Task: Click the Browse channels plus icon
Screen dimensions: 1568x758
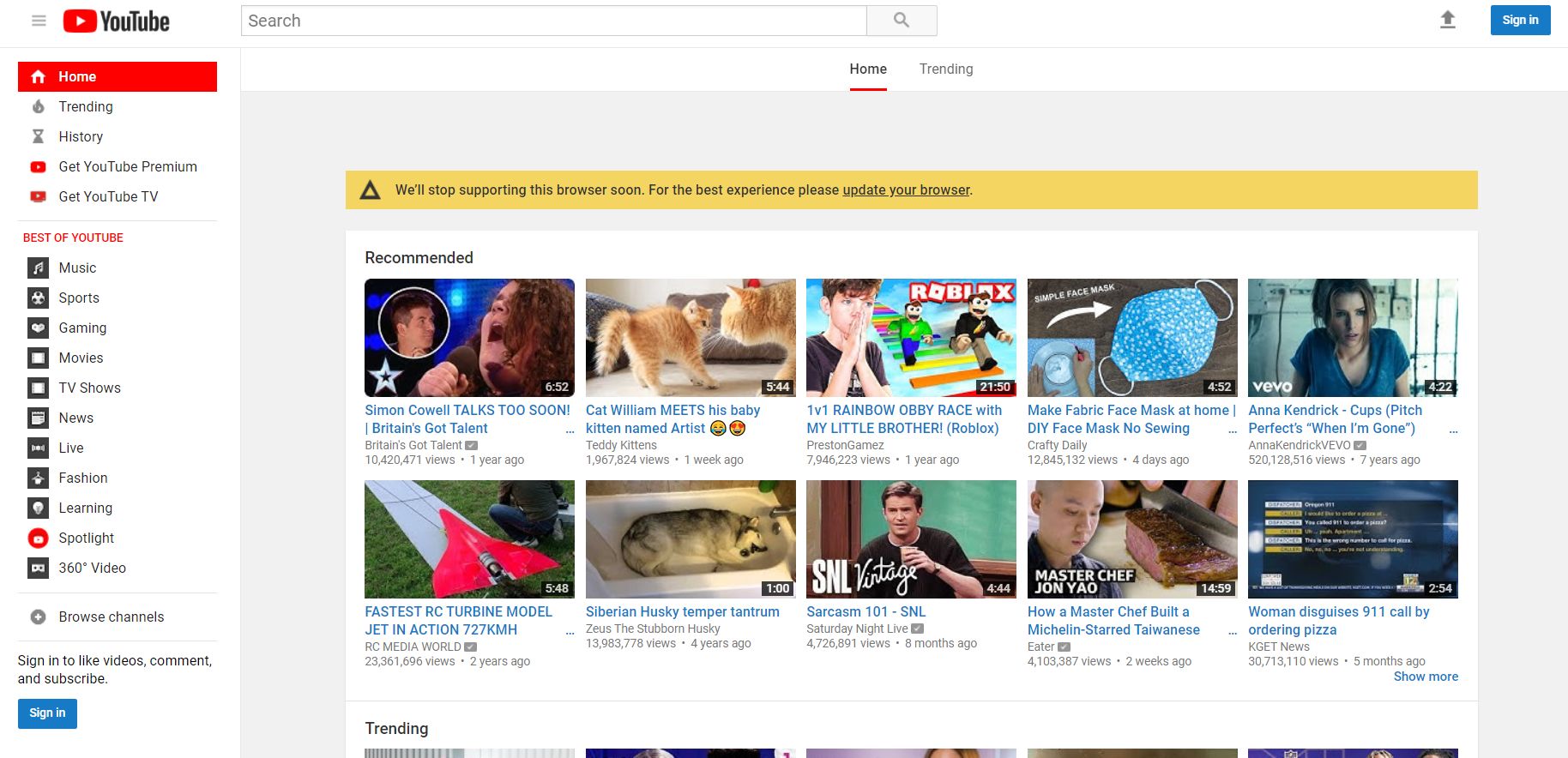Action: [38, 617]
